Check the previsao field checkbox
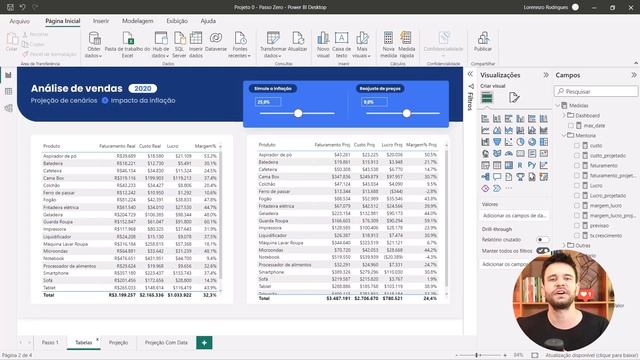 [577, 226]
